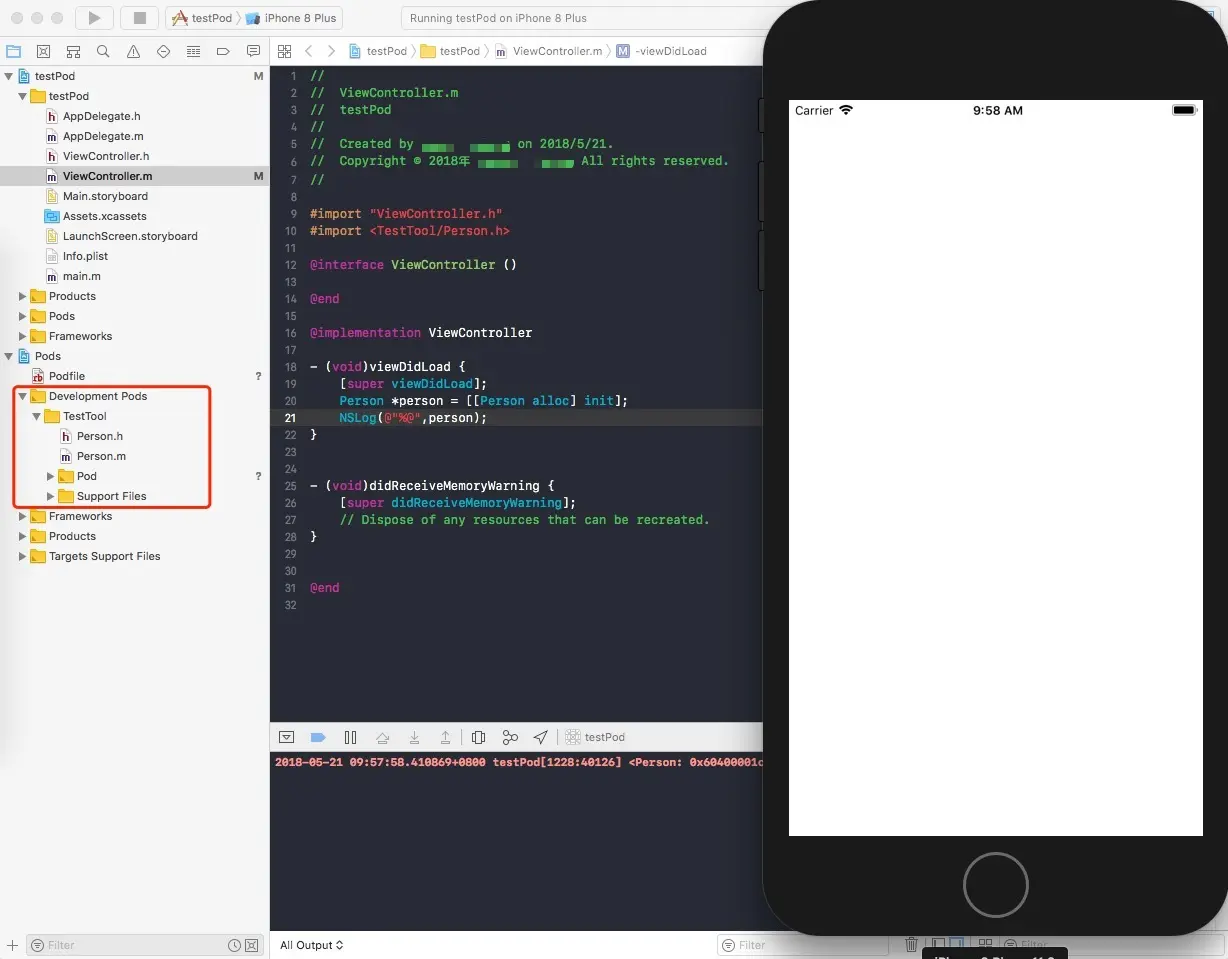This screenshot has width=1228, height=959.
Task: Choose the iPhone 8 Plus destination
Action: 292,18
